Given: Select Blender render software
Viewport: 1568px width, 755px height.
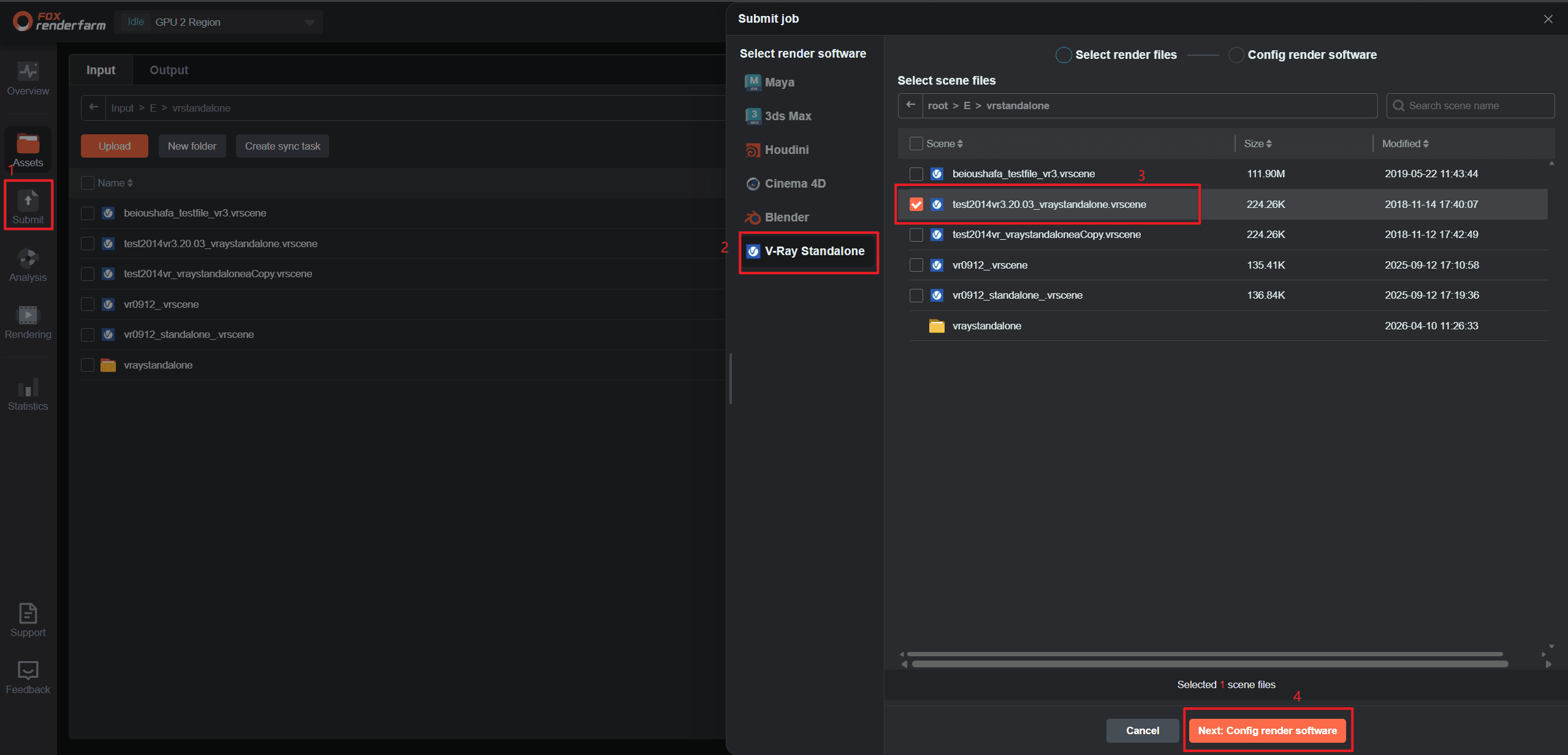Looking at the screenshot, I should pos(786,217).
